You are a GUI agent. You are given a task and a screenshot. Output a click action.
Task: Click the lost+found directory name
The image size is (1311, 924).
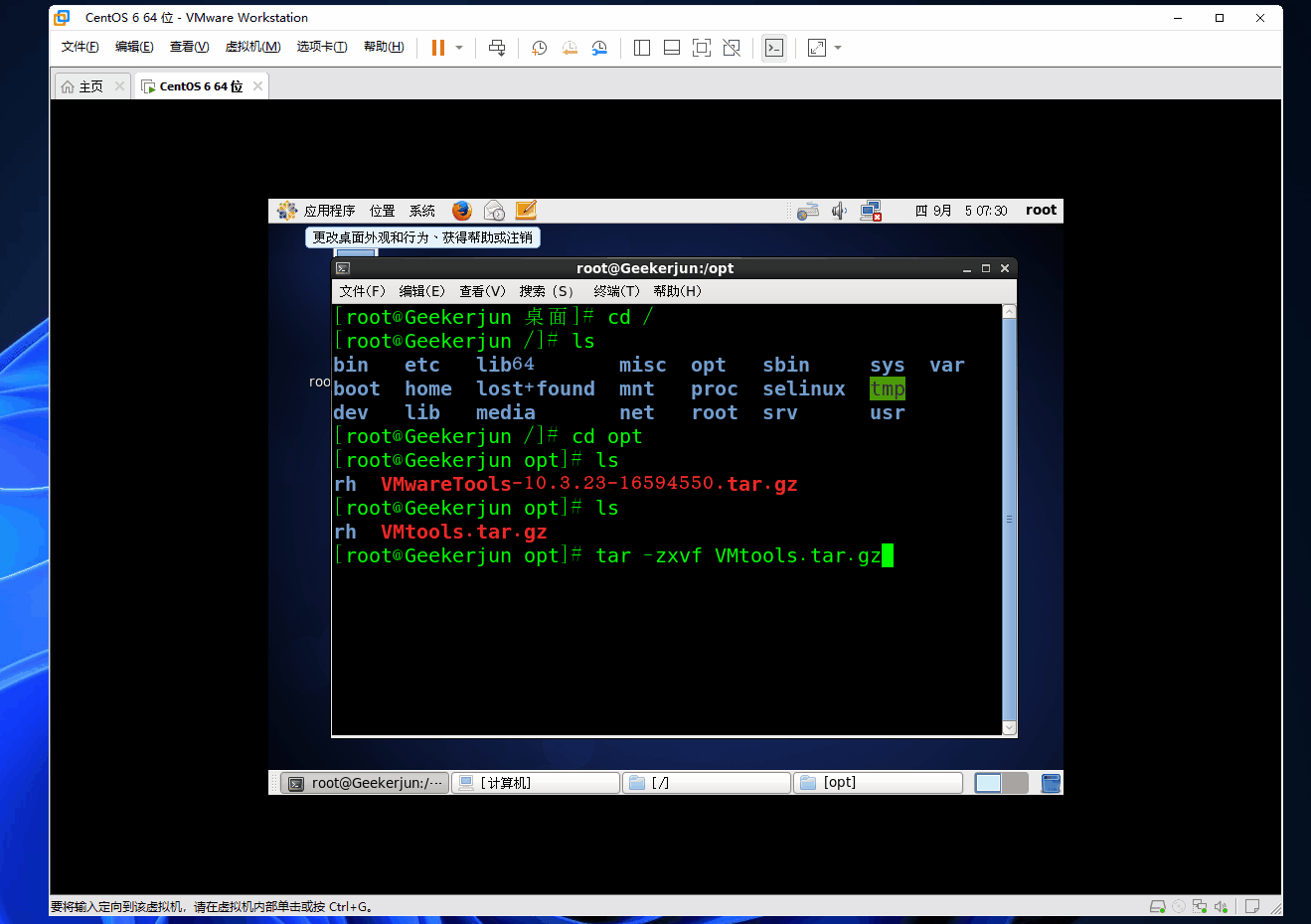click(536, 388)
